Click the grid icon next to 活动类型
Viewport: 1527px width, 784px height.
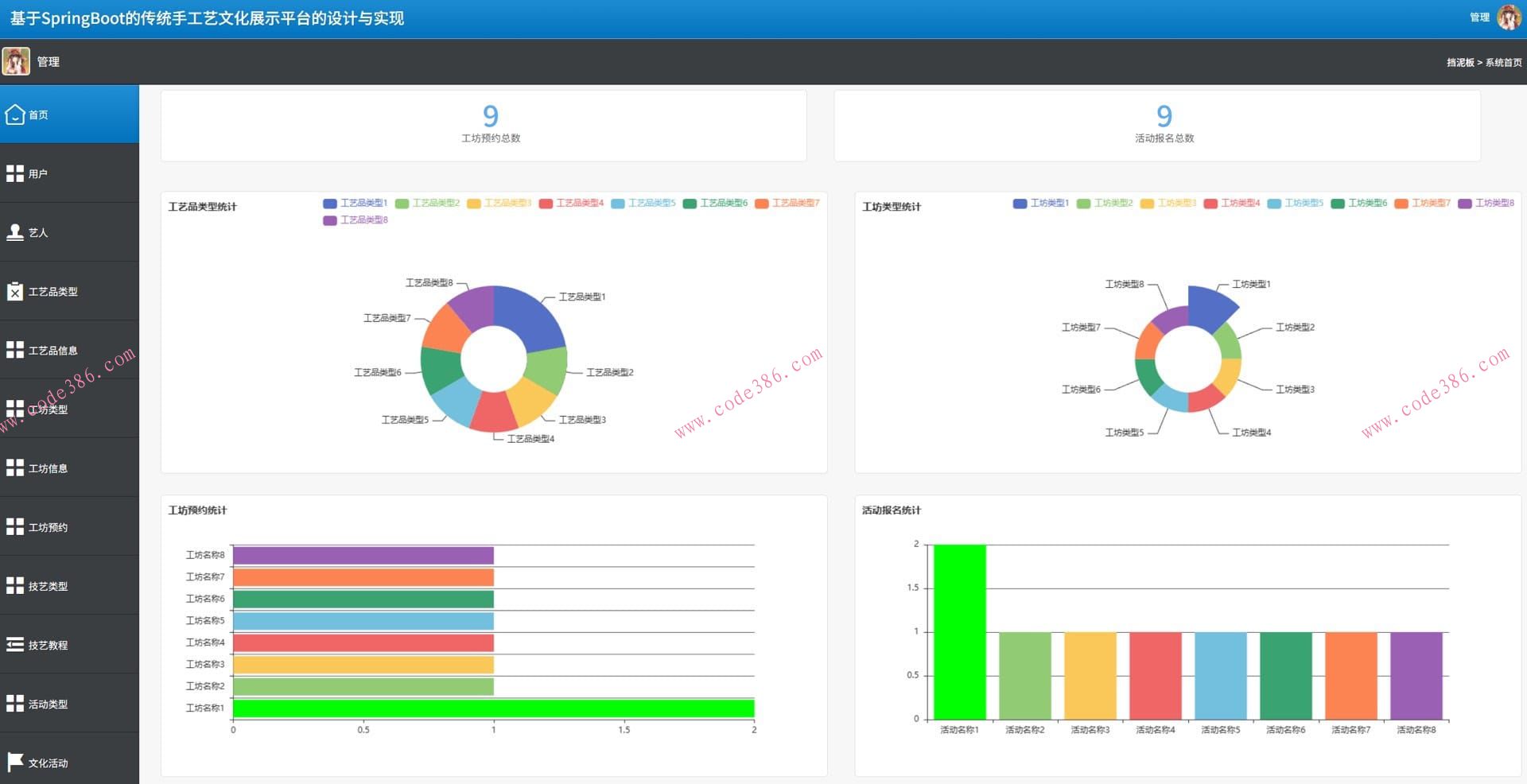15,703
